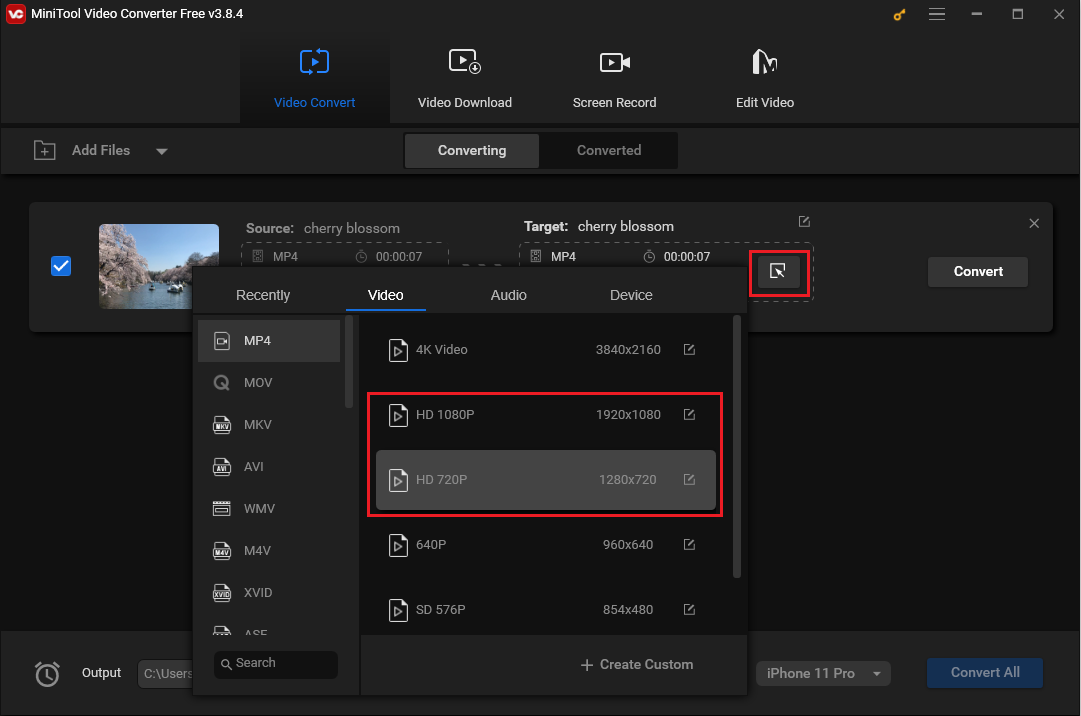Select the 4K Video 3840x2160 preset
The image size is (1081, 716).
tap(545, 349)
